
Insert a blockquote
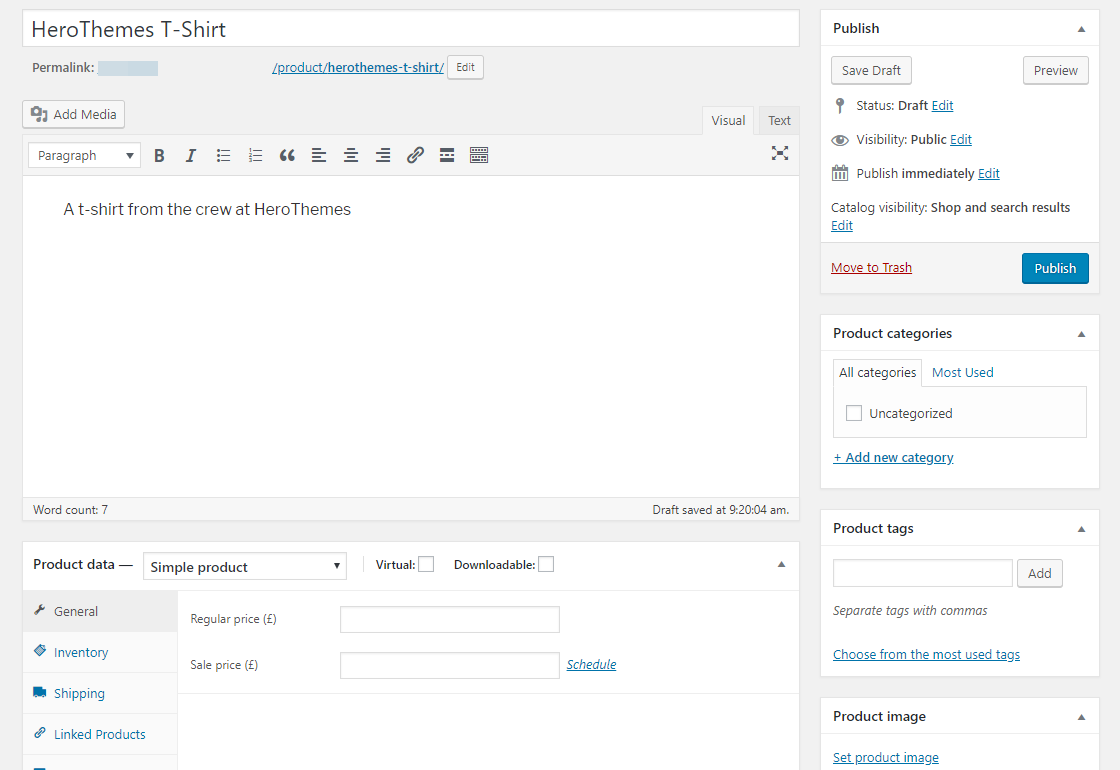click(287, 155)
